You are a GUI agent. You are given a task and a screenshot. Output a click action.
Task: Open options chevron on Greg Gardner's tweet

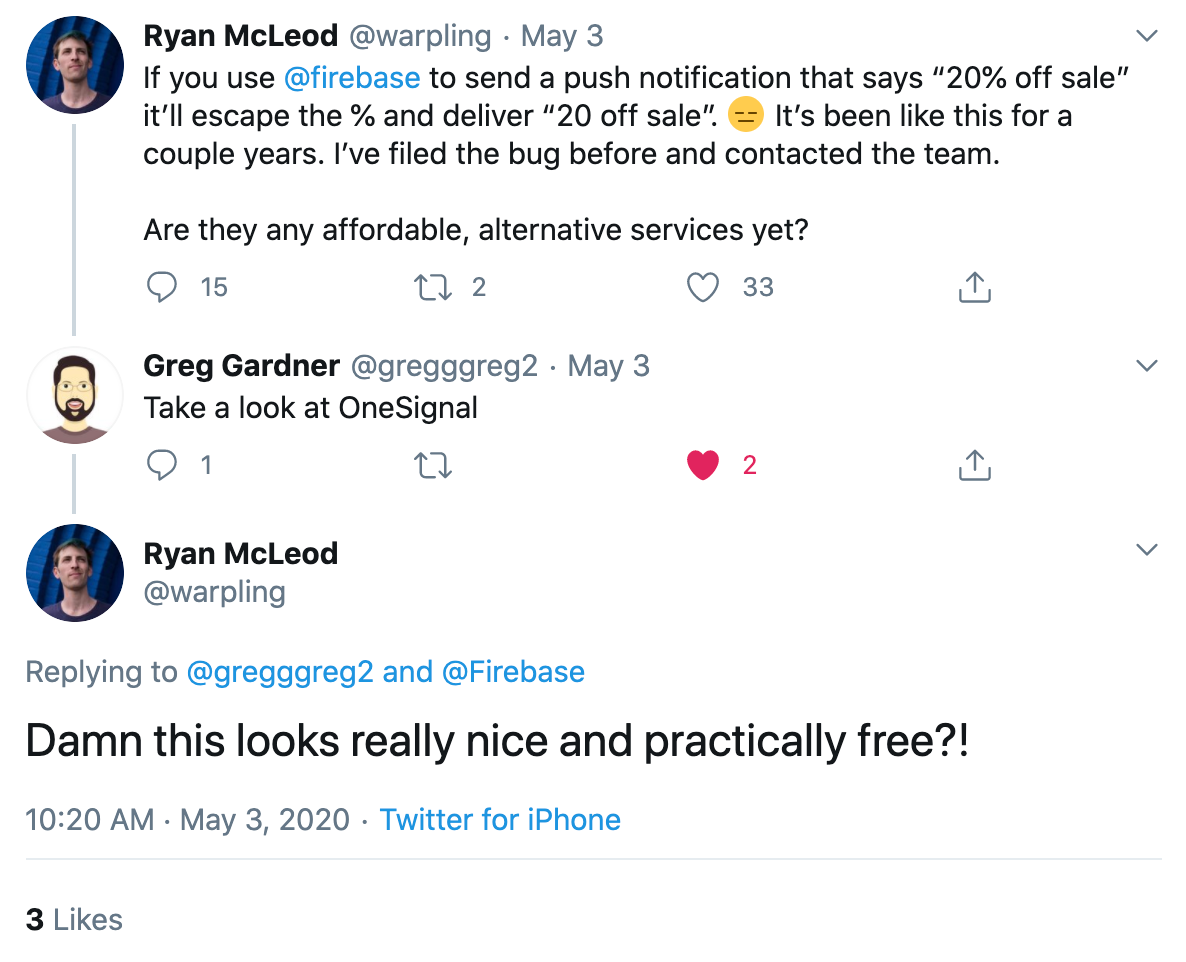point(1147,365)
